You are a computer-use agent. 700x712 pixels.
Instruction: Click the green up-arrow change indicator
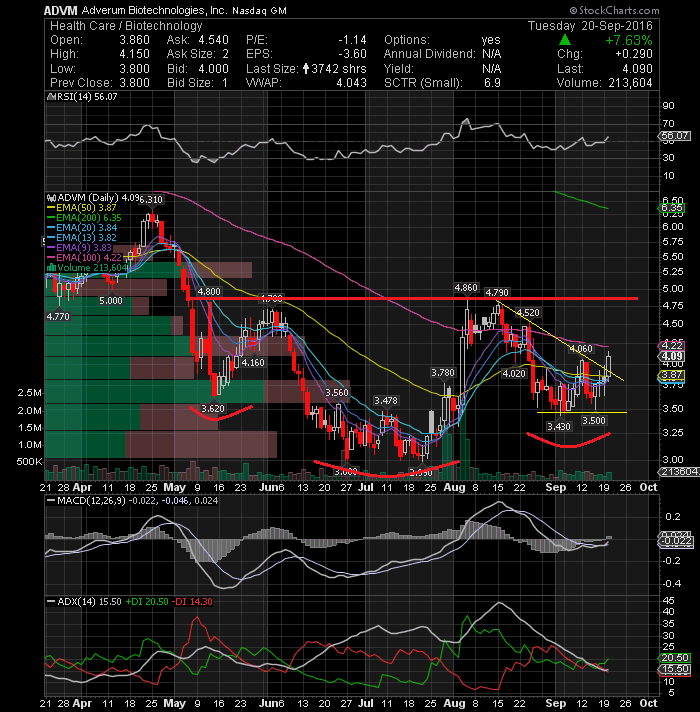[564, 40]
